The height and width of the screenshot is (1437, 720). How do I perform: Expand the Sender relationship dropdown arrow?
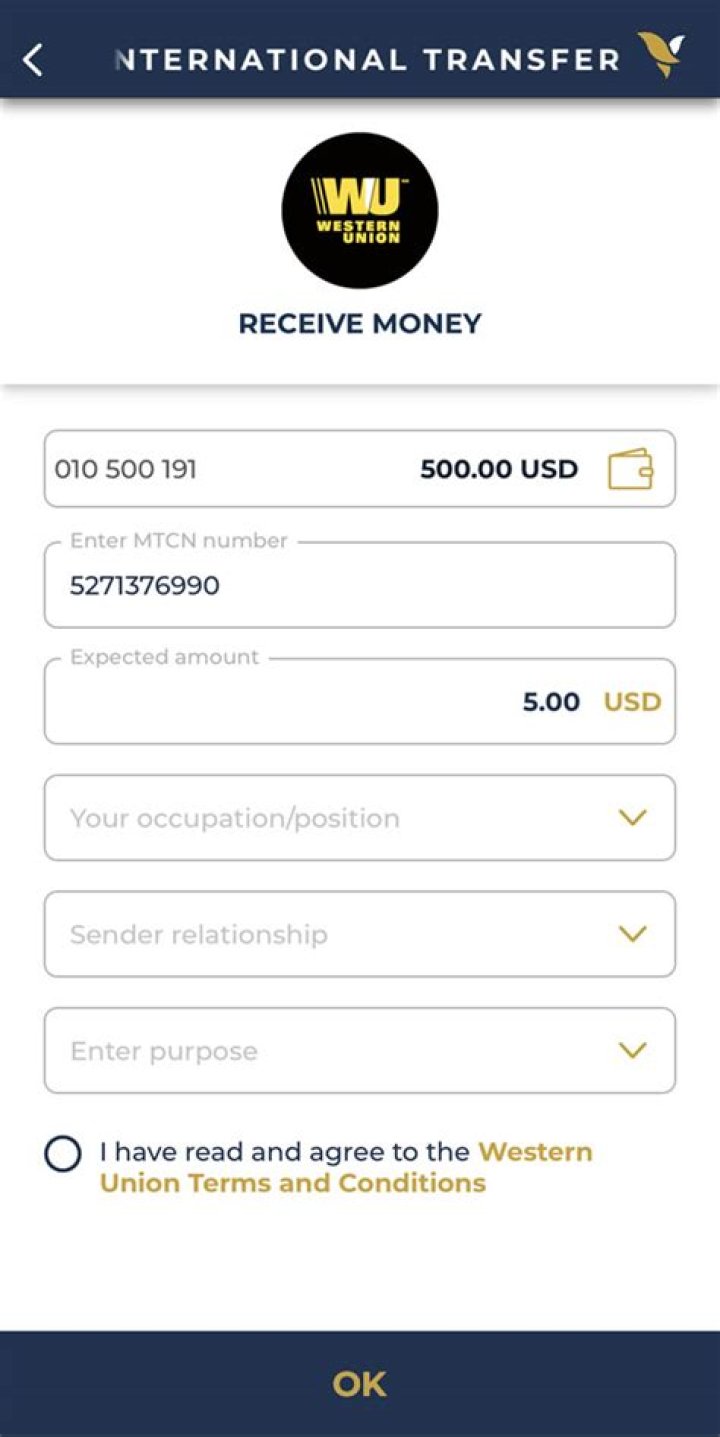pyautogui.click(x=632, y=934)
